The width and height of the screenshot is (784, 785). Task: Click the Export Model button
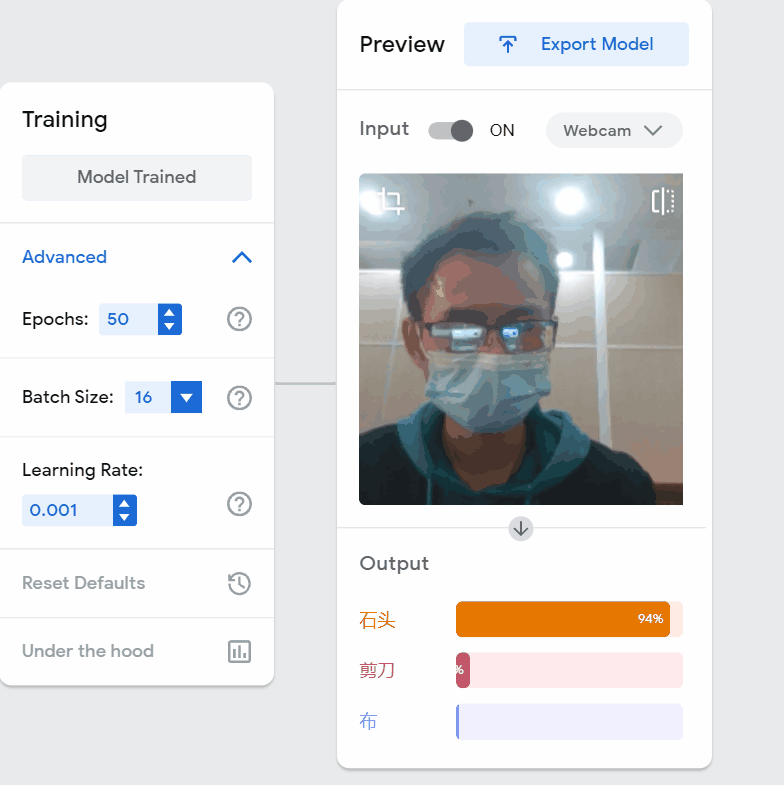576,44
